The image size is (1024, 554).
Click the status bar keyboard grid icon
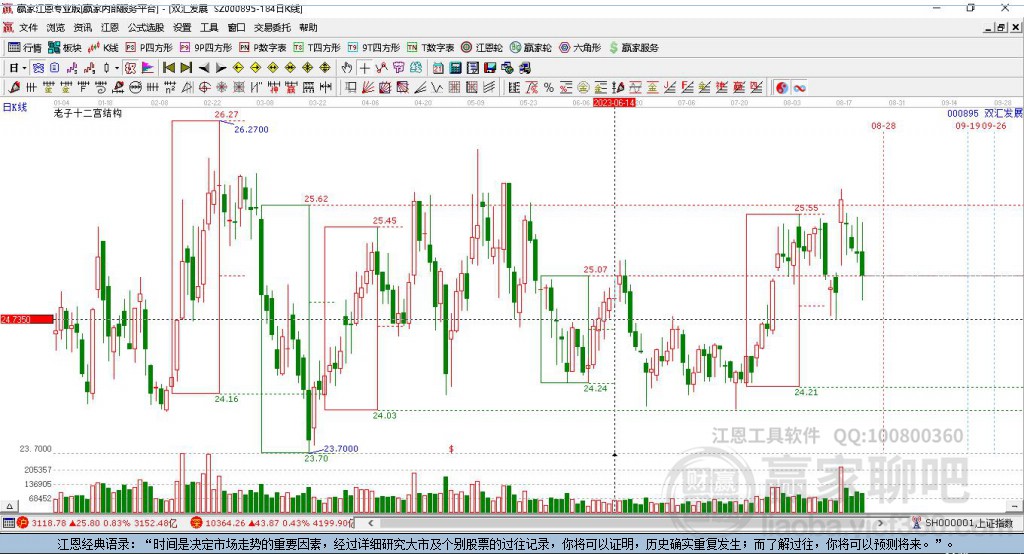tap(8, 523)
